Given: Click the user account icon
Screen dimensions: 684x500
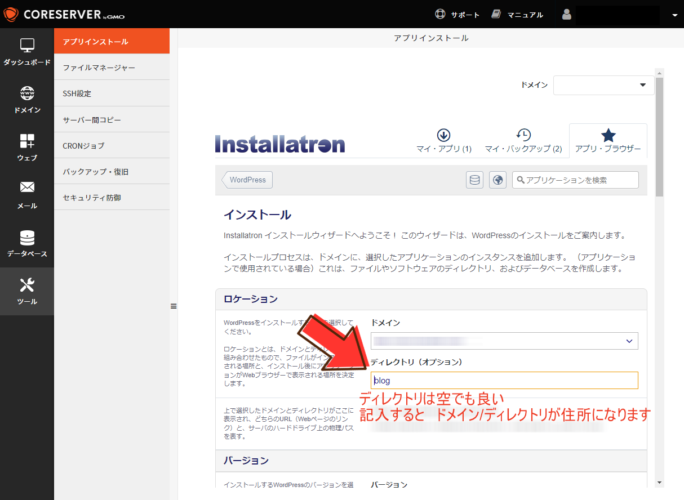Looking at the screenshot, I should [x=566, y=14].
